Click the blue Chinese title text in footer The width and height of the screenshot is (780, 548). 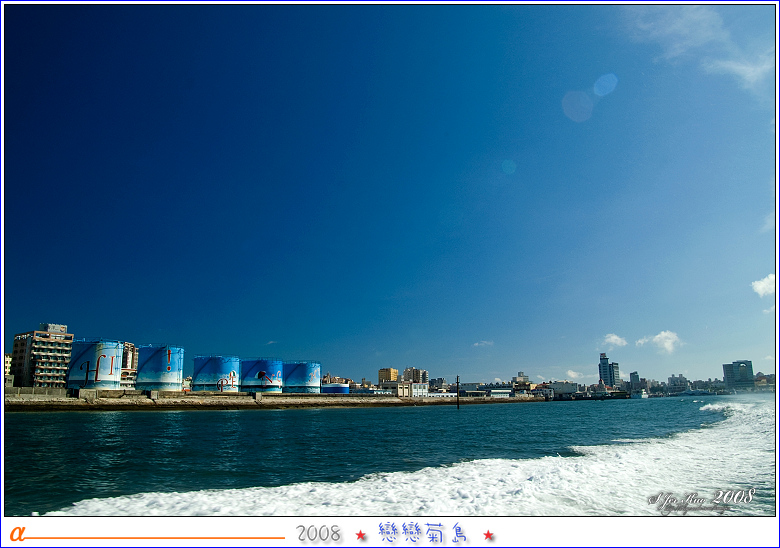[423, 533]
